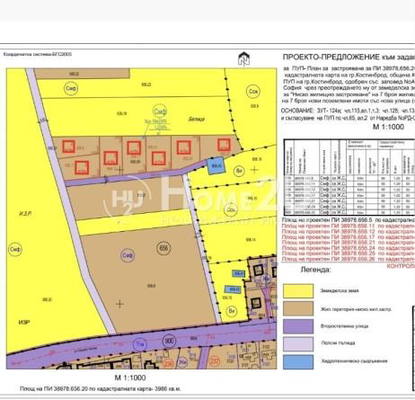Click the 'ПРОЕКТО-ПРЕДЛОЖЕНИЕ' title text
The image size is (415, 400).
click(x=331, y=57)
